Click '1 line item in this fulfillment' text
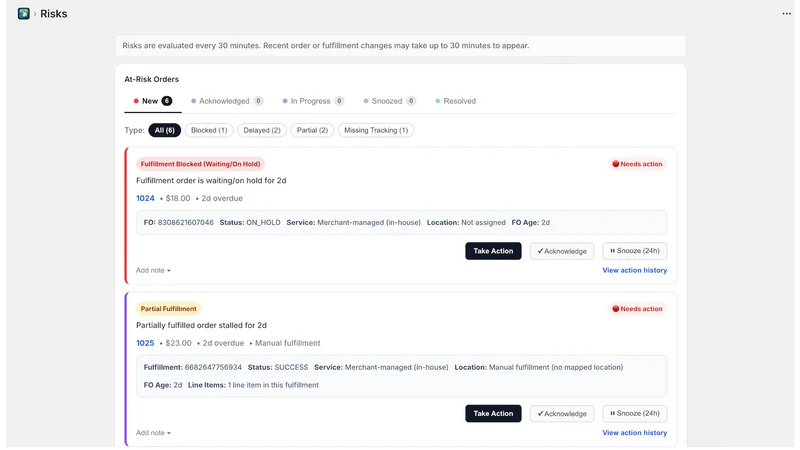The image size is (800, 450). coord(273,385)
